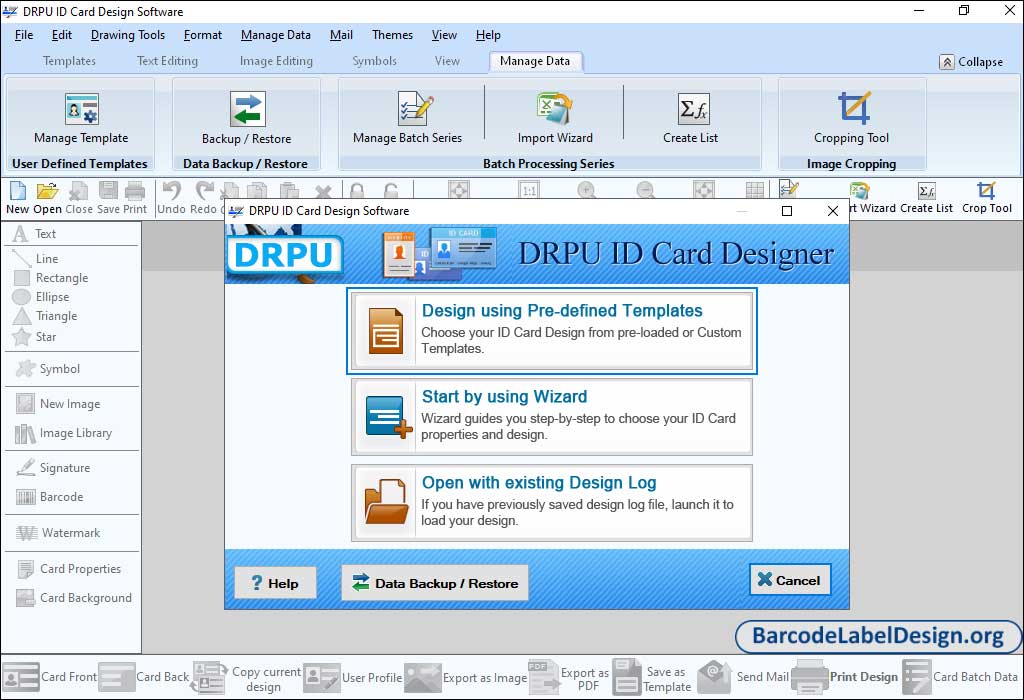This screenshot has height=700, width=1024.
Task: Open the Mail menu
Action: [x=341, y=35]
